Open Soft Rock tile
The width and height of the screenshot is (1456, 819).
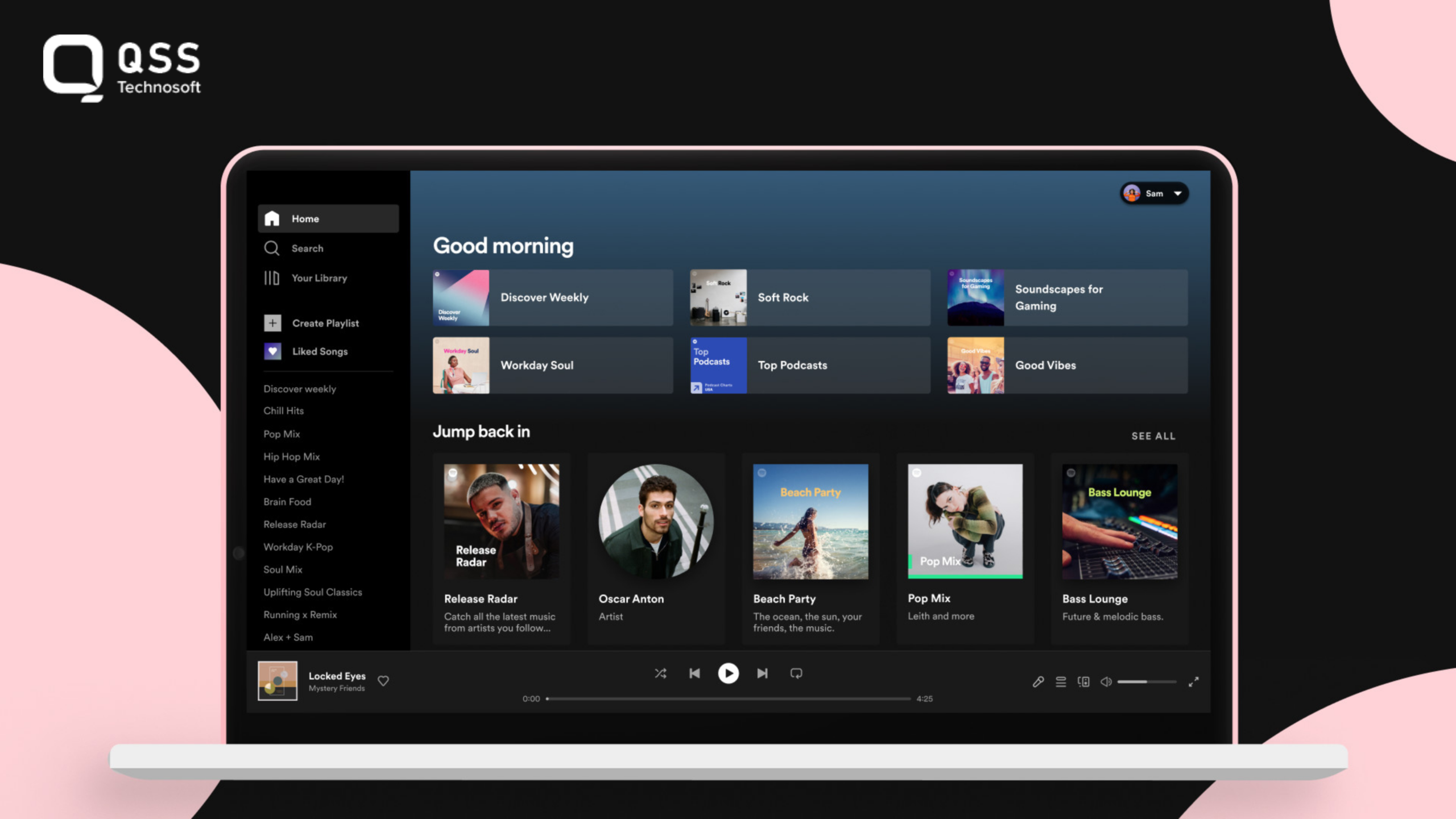click(810, 297)
